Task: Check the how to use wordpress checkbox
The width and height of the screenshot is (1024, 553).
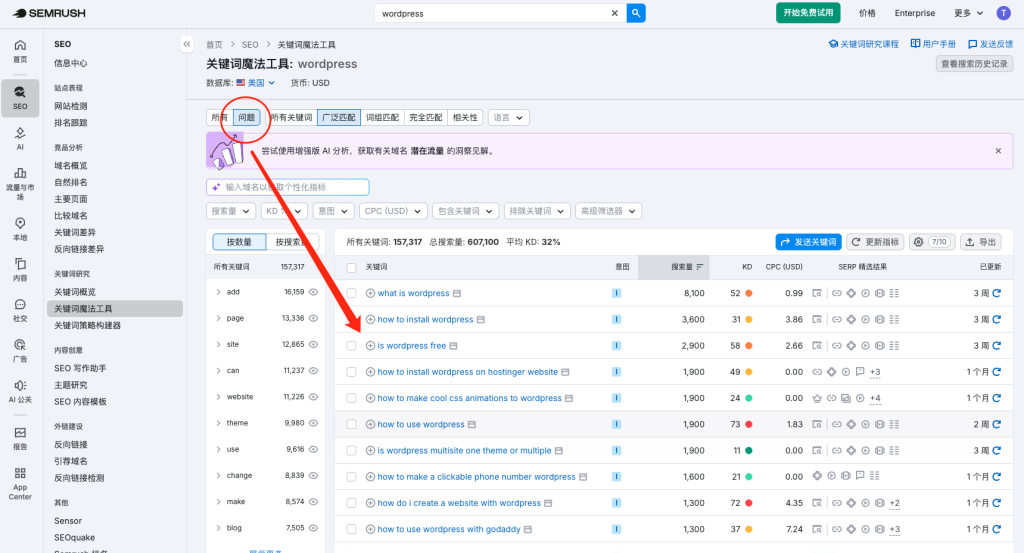Action: [351, 424]
